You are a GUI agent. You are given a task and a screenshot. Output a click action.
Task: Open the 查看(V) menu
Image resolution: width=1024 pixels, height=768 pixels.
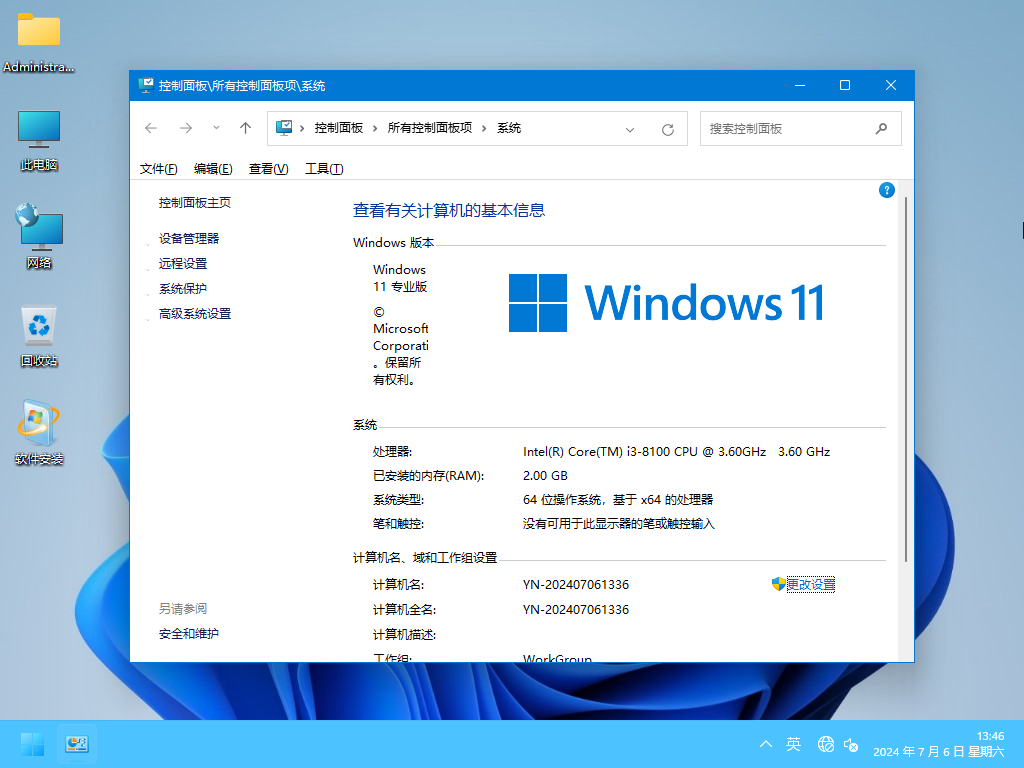click(x=268, y=169)
